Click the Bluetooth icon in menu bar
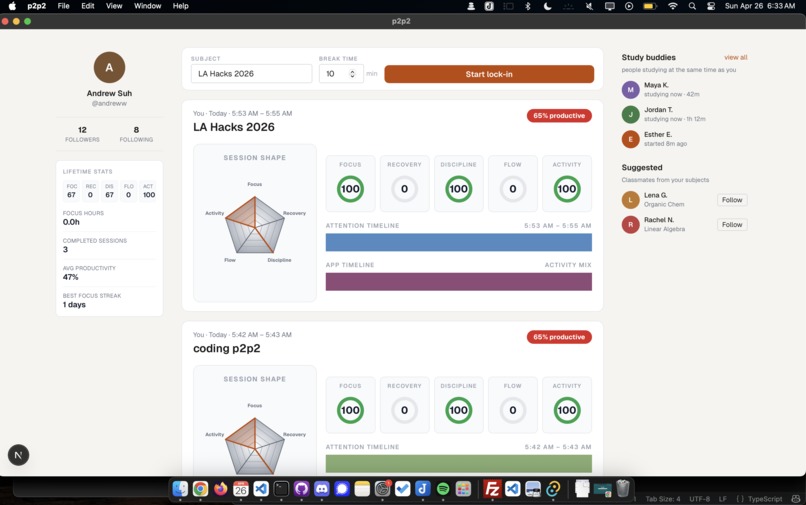806x505 pixels. coord(527,6)
